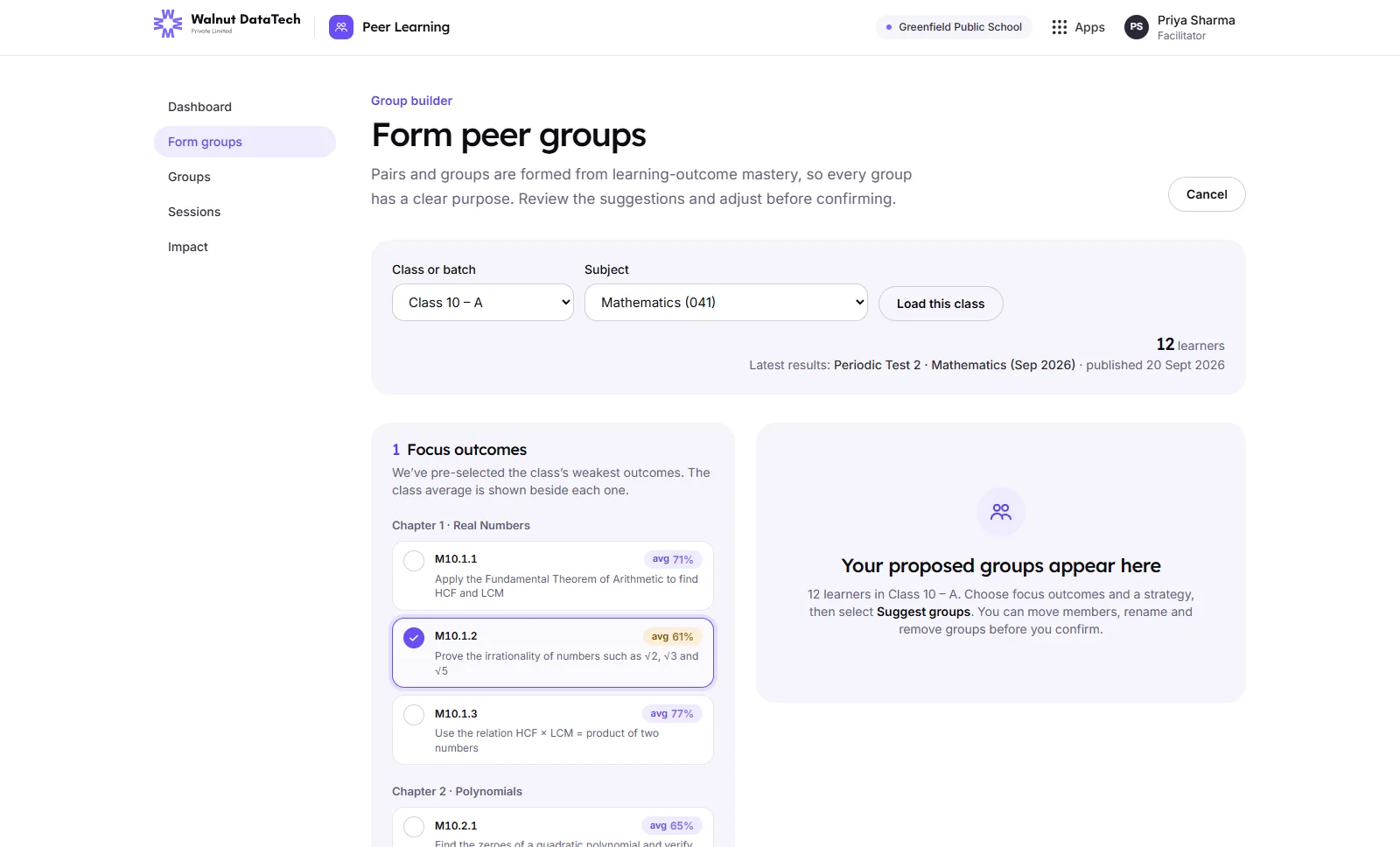Click the Peer Learning app title
The width and height of the screenshot is (1400, 847).
coord(406,27)
